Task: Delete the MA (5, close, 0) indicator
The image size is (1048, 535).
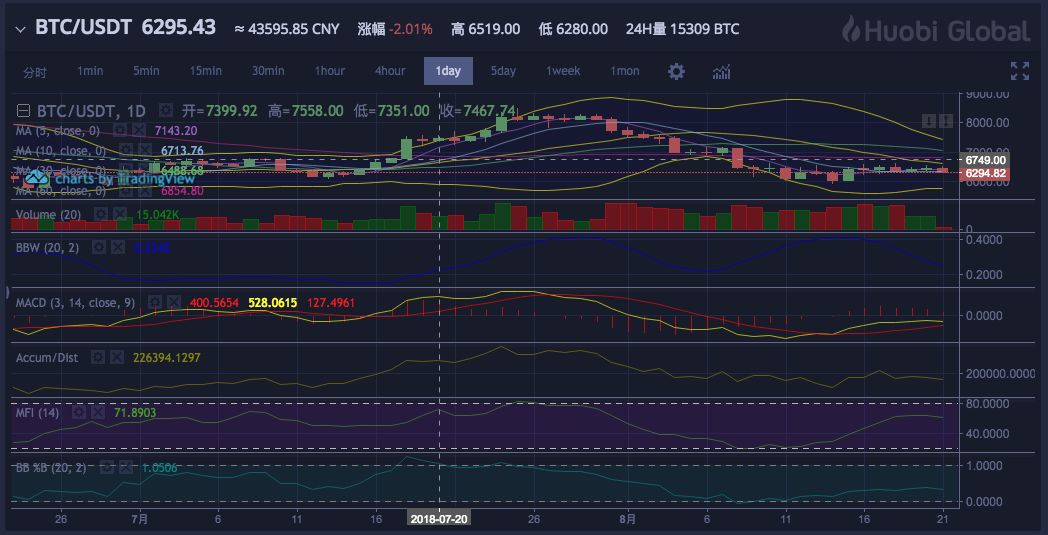Action: [x=137, y=130]
